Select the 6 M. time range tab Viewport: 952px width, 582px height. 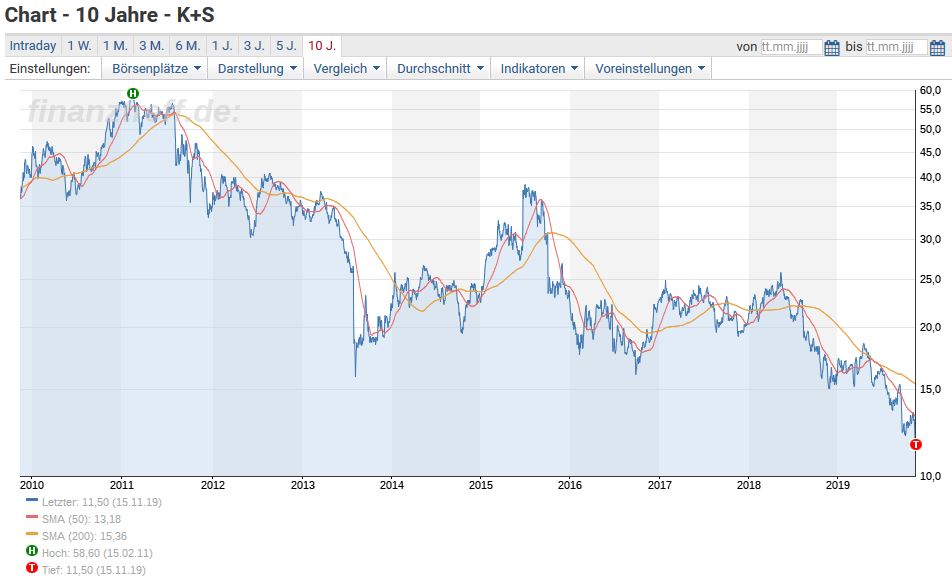pos(188,46)
